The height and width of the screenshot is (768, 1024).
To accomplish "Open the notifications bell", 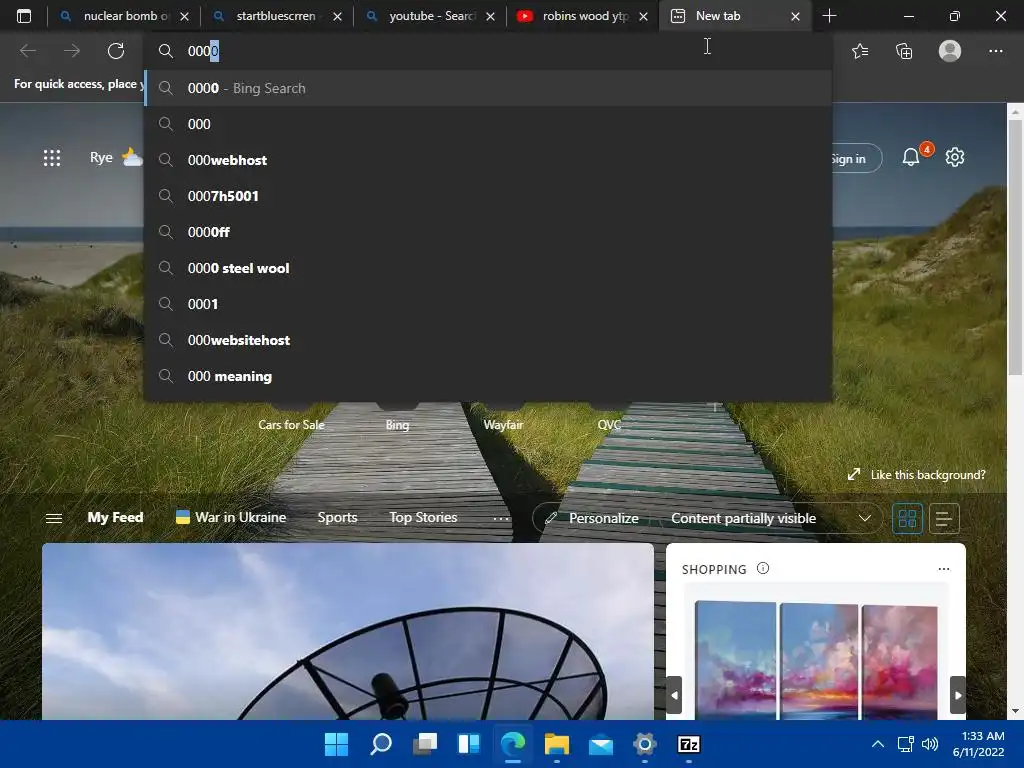I will click(911, 157).
